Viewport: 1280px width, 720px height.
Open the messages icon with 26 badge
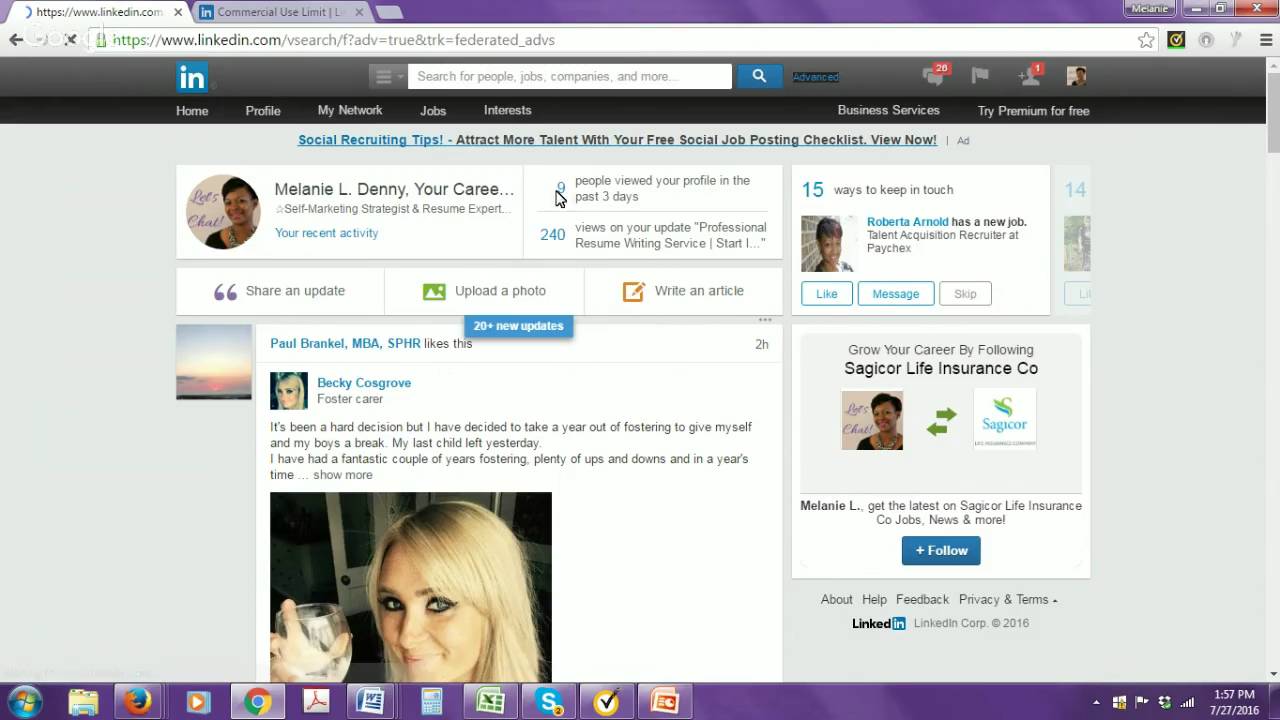coord(934,75)
